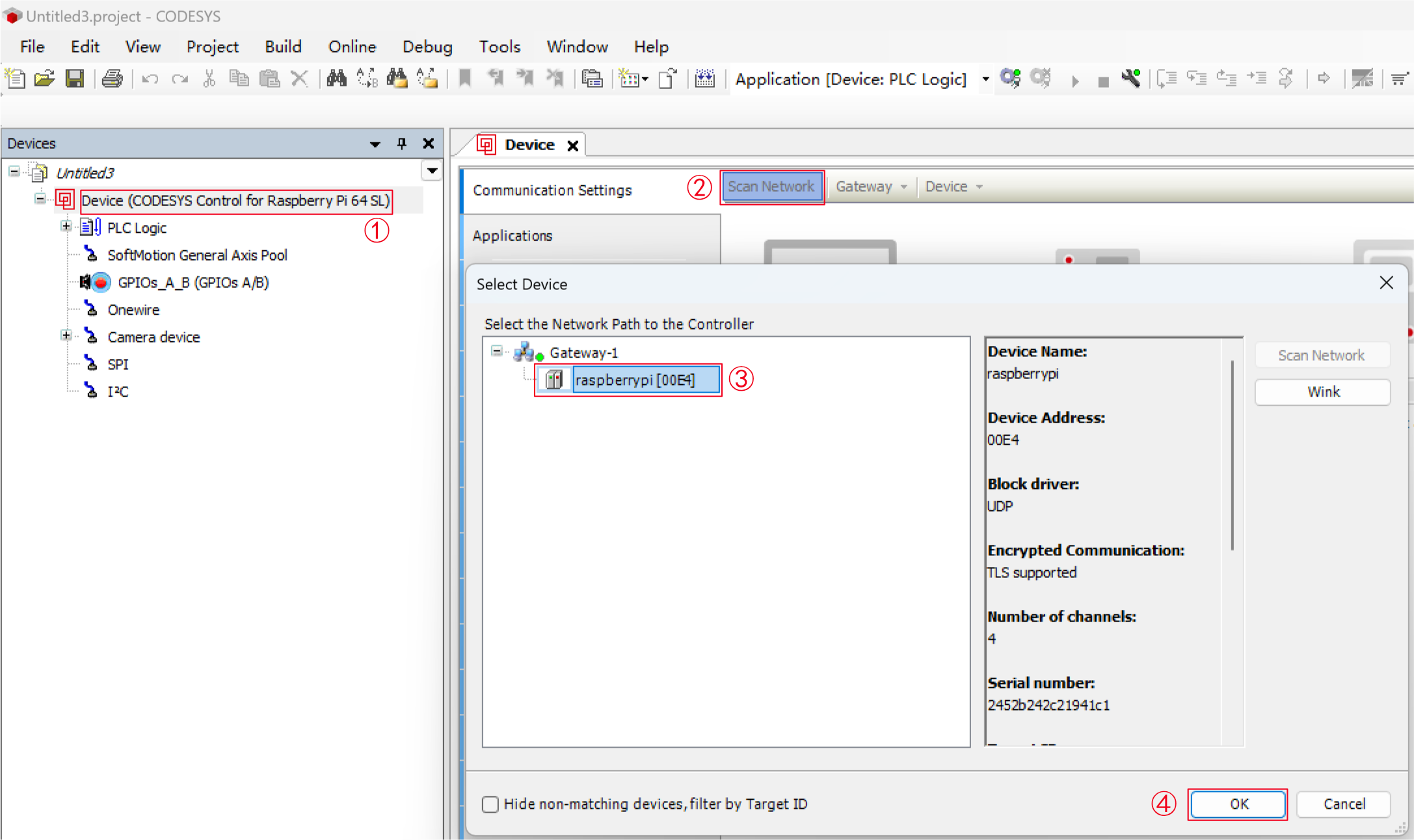
Task: Click the raspberrypi controller icon
Action: (x=554, y=380)
